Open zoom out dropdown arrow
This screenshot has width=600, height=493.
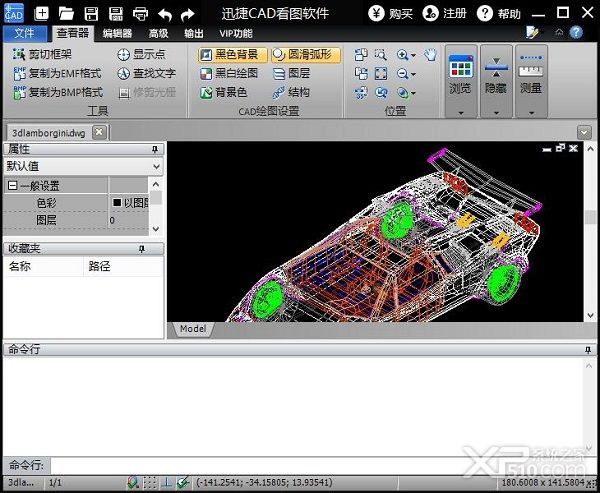[x=413, y=74]
